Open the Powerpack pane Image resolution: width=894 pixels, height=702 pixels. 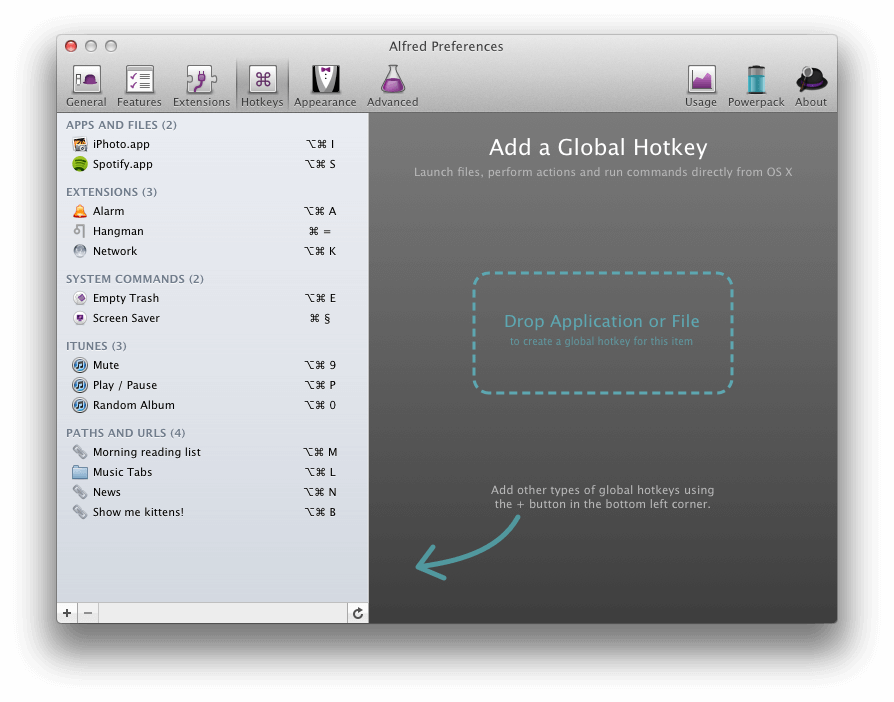756,86
